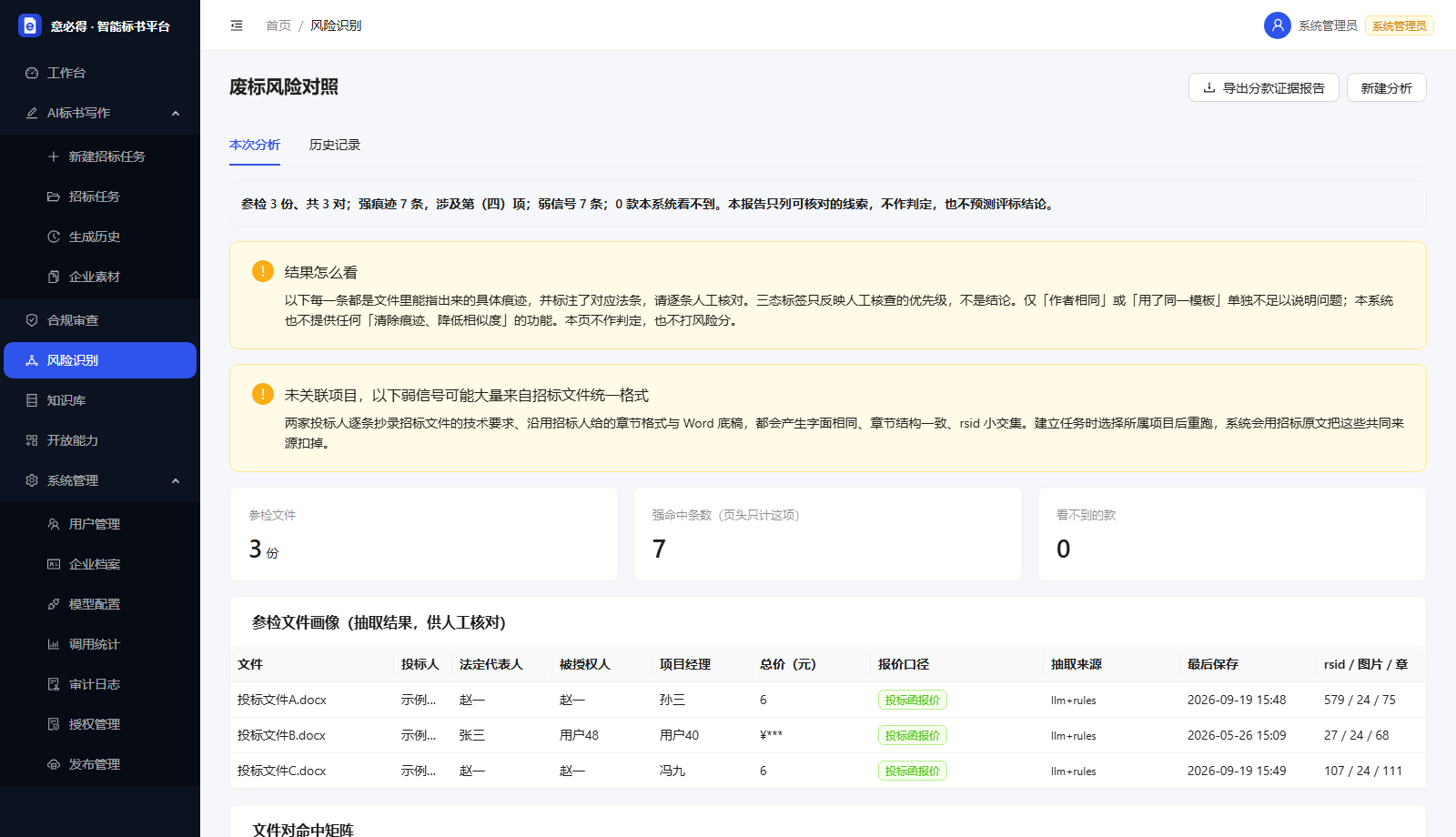Viewport: 1456px width, 837px height.
Task: Click the 强命中条数 statistic card
Action: tap(828, 534)
